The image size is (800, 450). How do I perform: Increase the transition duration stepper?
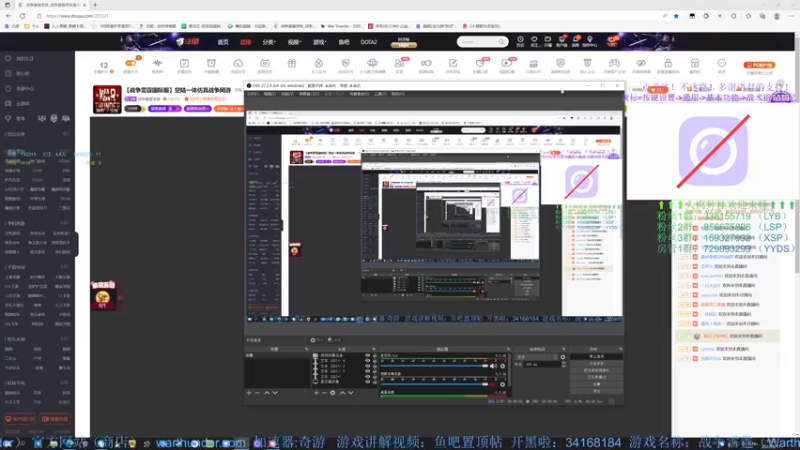point(564,363)
